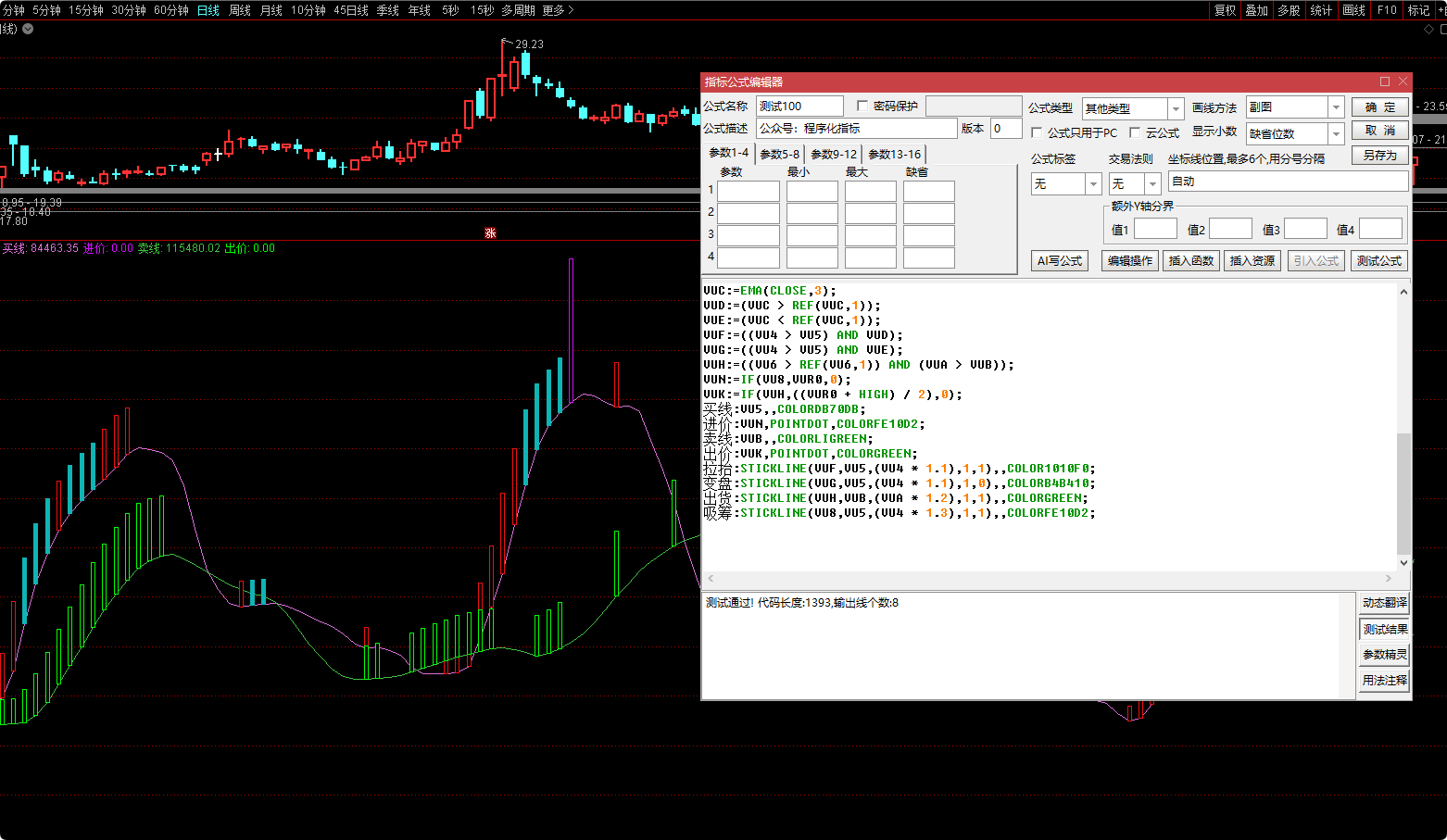Click the AI写公式 button
This screenshot has width=1447, height=840.
[1060, 261]
